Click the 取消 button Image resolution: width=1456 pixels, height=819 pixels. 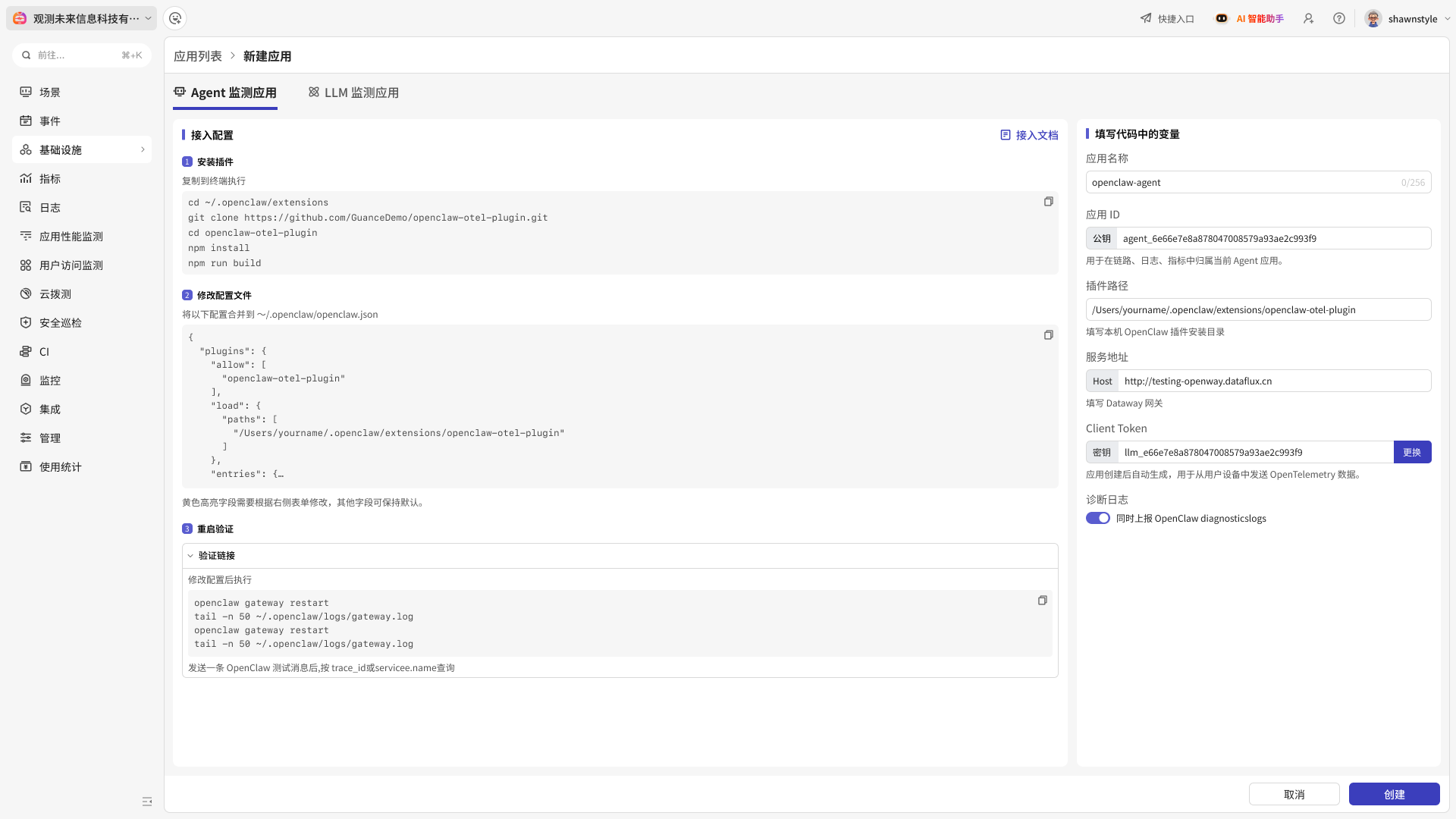click(x=1294, y=794)
